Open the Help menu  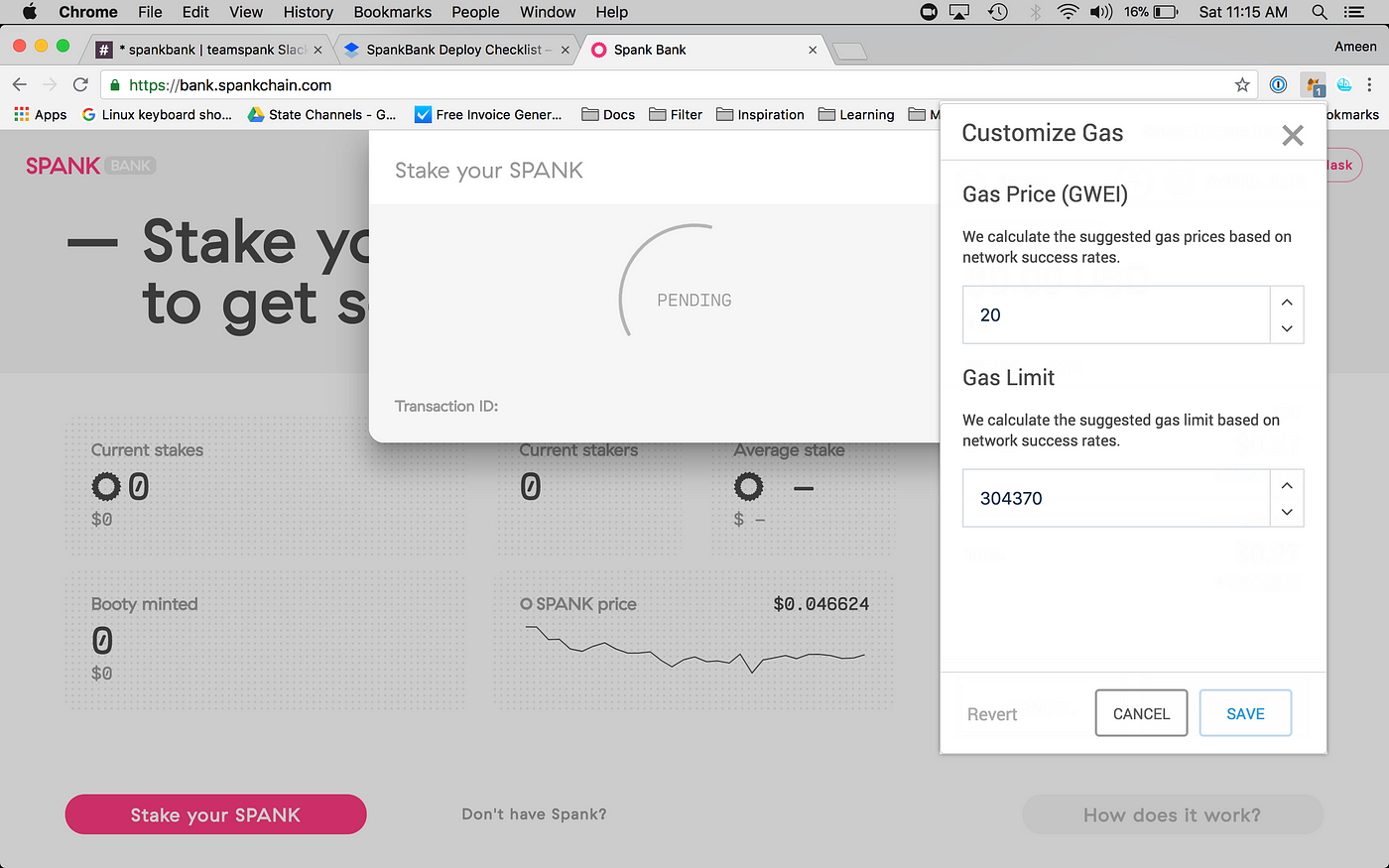coord(612,12)
